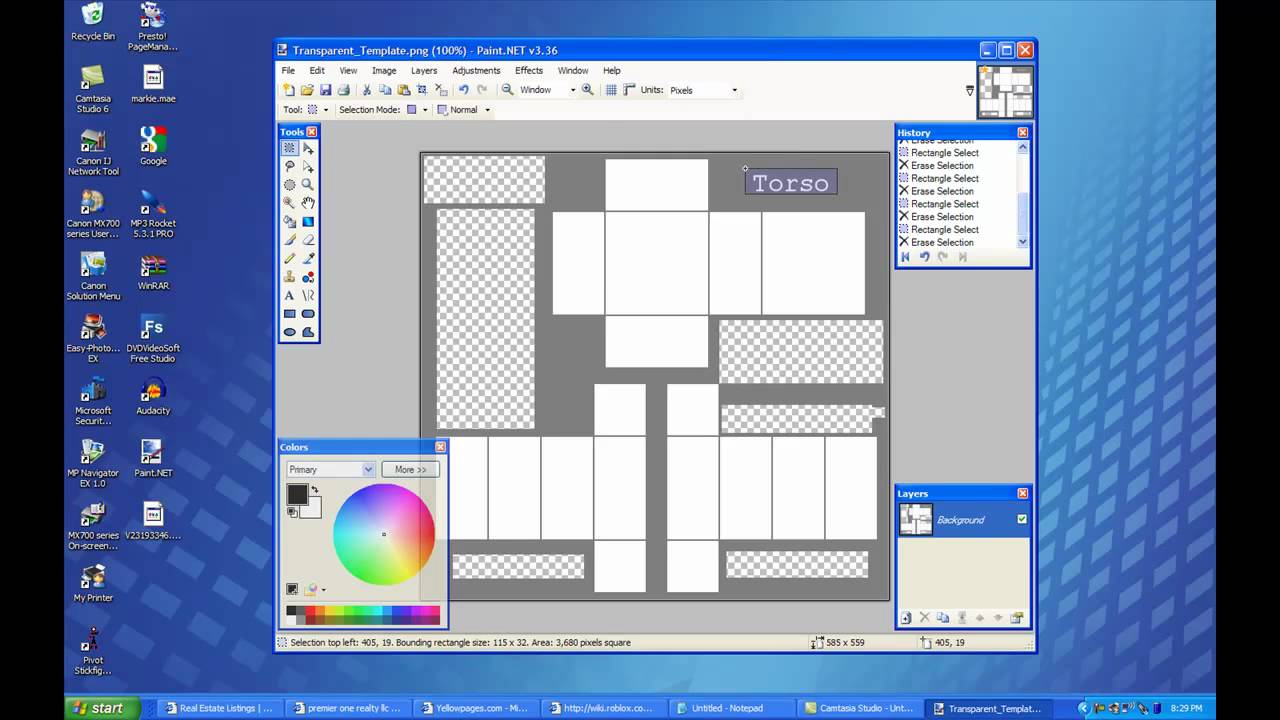
Task: Expand the image list arrow
Action: click(969, 90)
